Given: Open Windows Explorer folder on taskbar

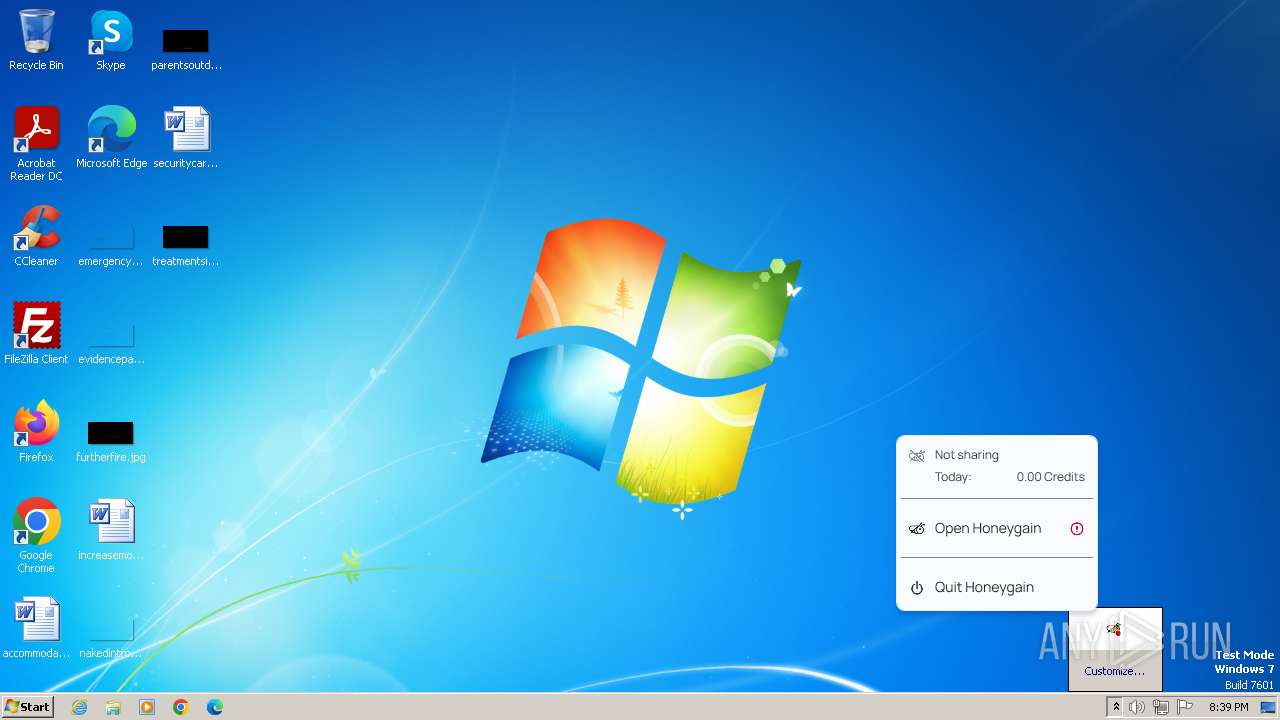Looking at the screenshot, I should click(113, 707).
